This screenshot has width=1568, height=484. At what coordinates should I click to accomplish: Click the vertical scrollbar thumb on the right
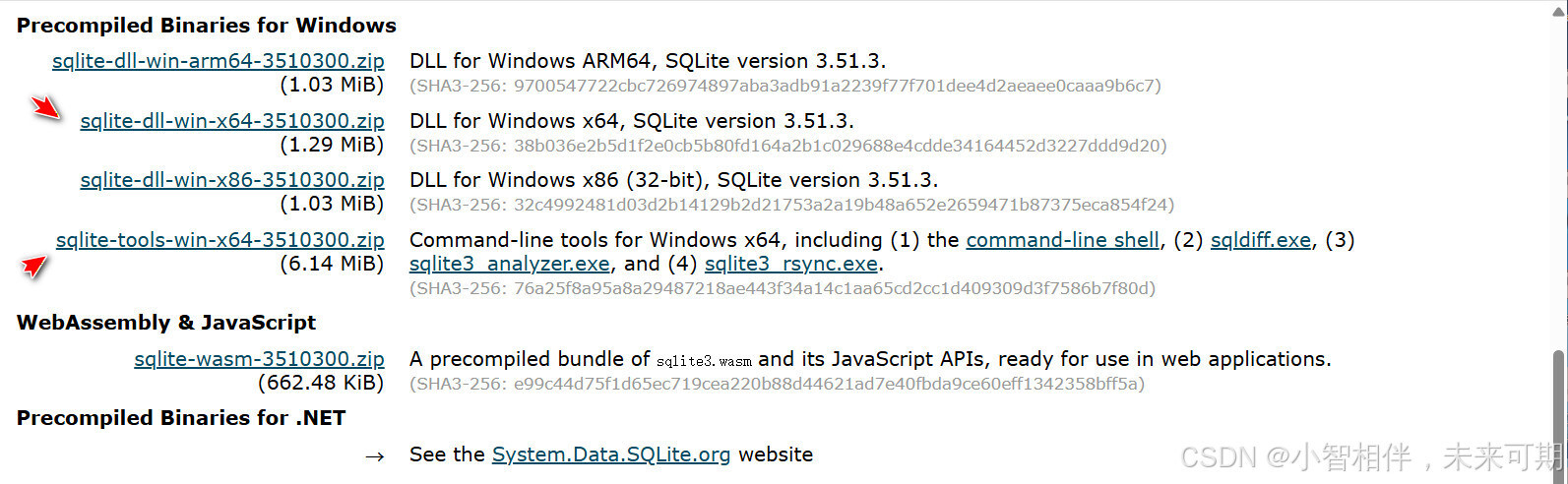[1558, 413]
